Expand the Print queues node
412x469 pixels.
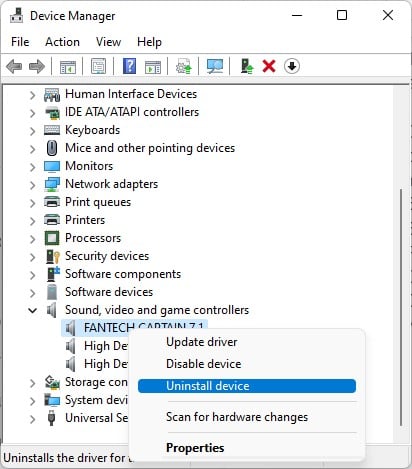coord(32,203)
